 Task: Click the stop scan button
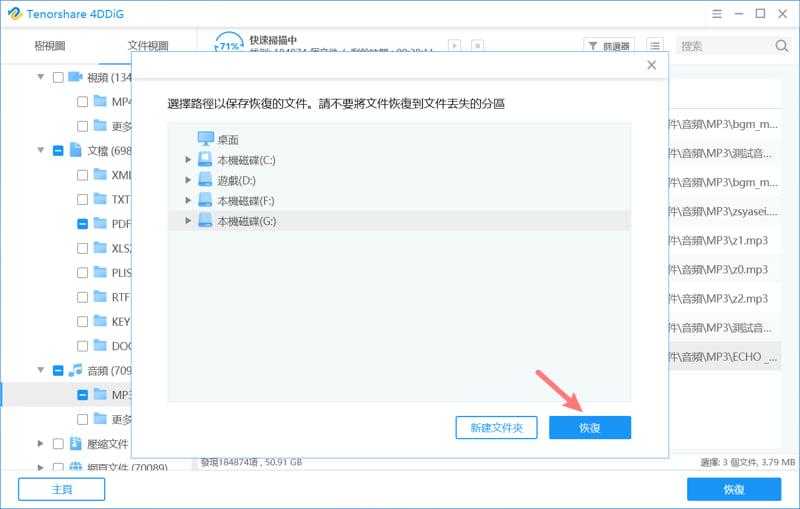[x=478, y=46]
